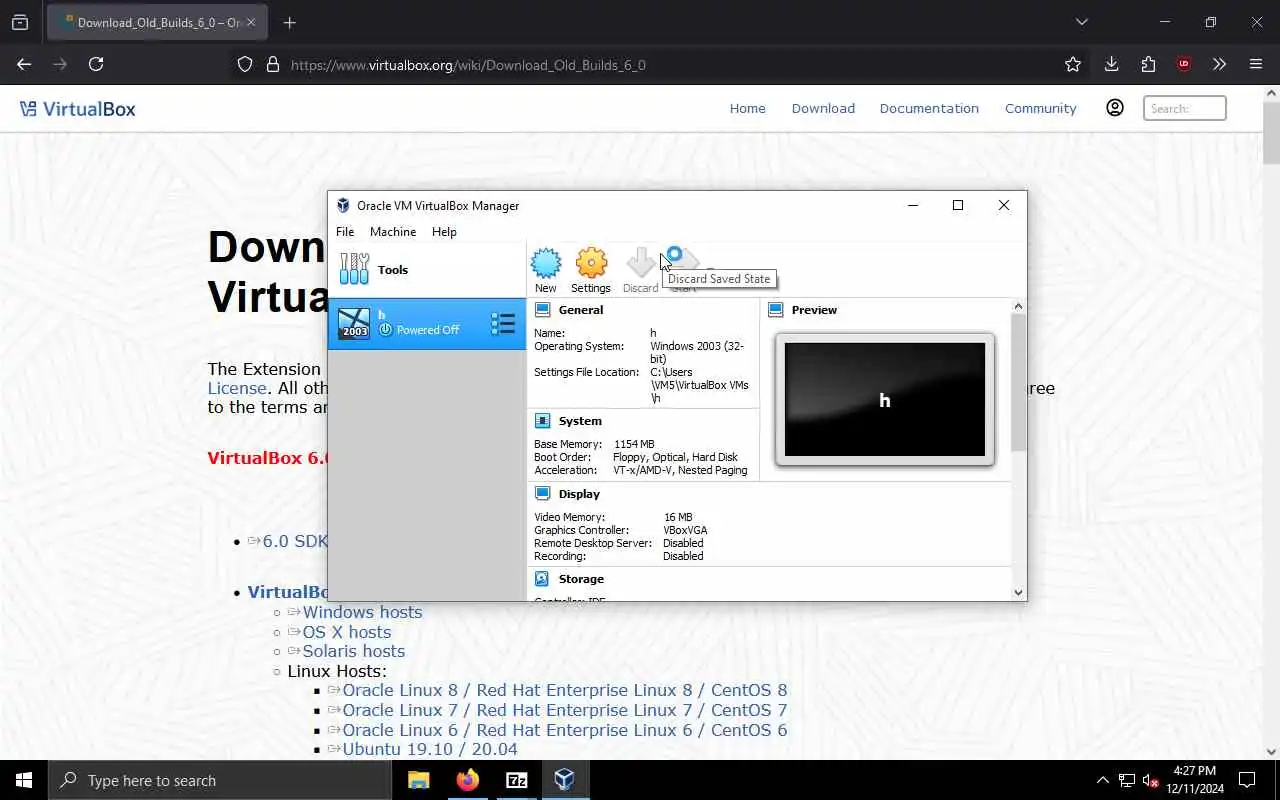Open the notification center icon

coord(1247,780)
